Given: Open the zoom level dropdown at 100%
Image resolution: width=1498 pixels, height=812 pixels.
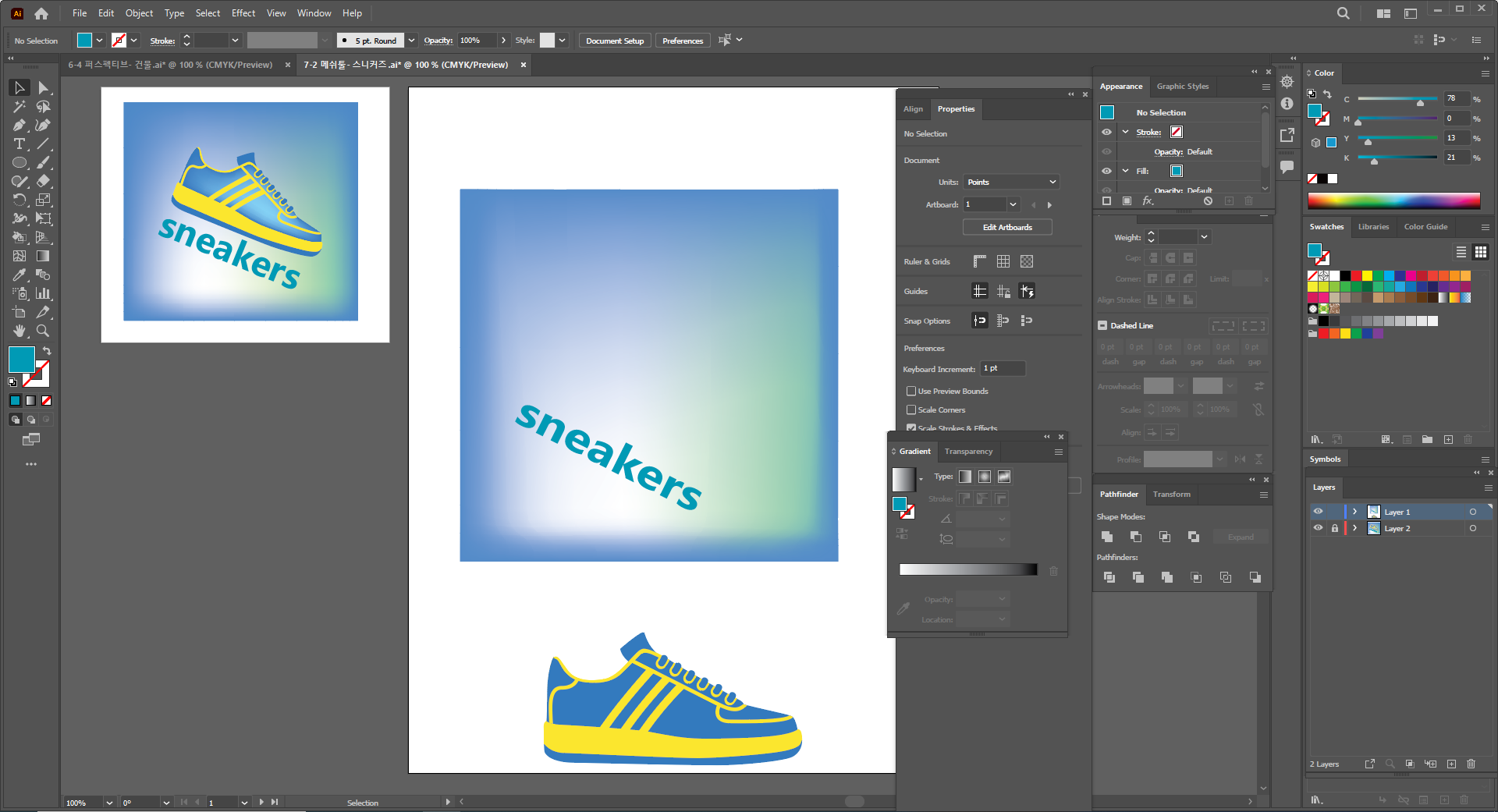Looking at the screenshot, I should [x=109, y=803].
